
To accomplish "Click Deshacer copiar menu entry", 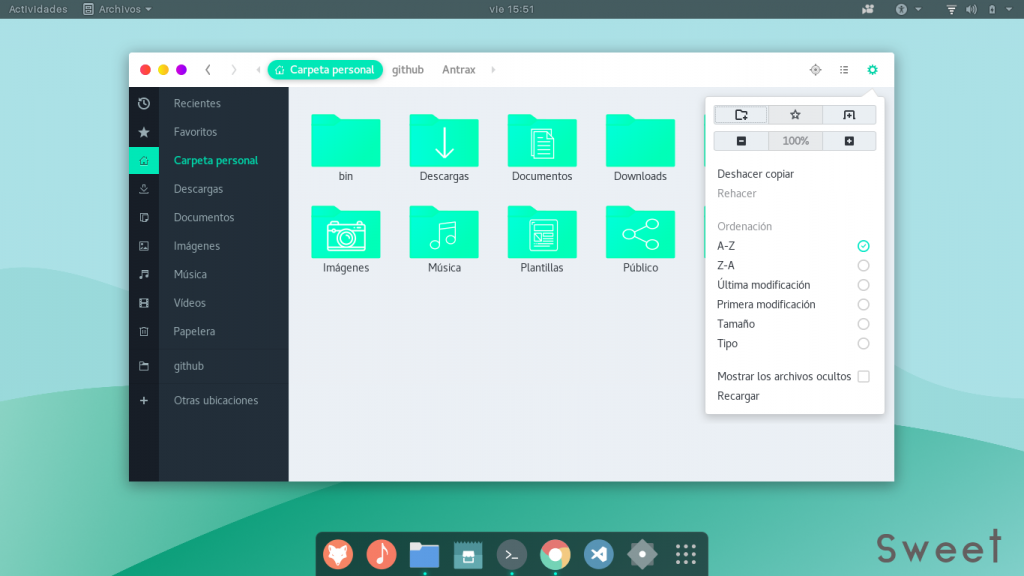I will tap(755, 174).
